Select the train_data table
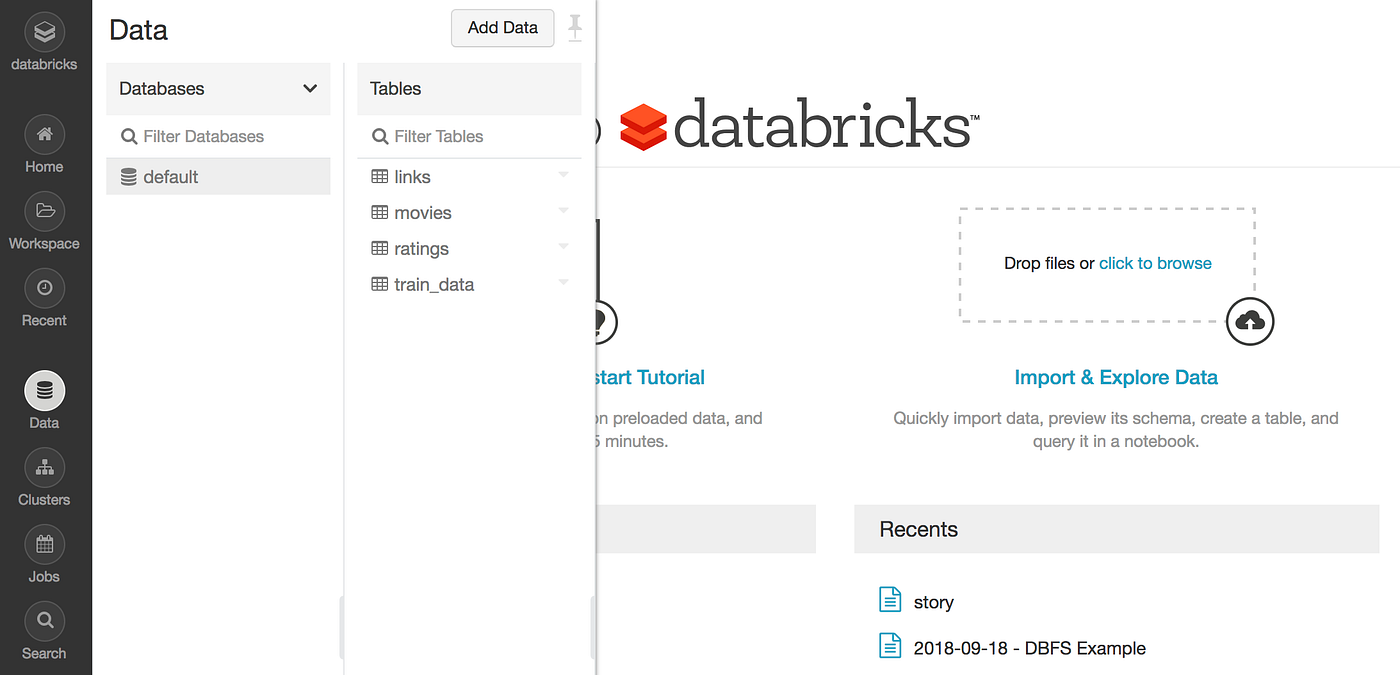 (433, 284)
